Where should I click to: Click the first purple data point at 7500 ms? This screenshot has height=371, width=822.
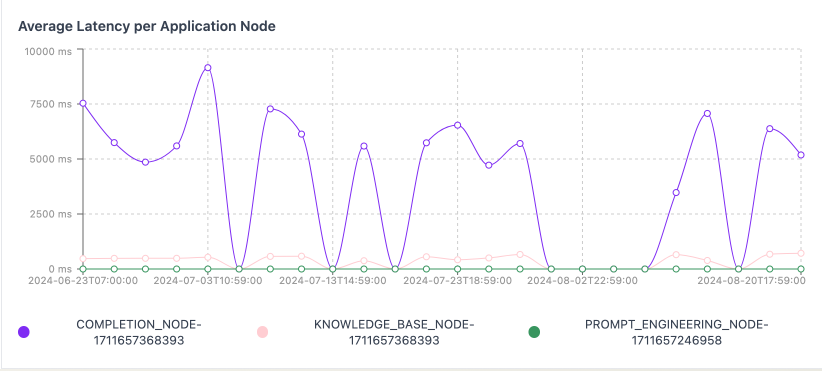tap(83, 103)
